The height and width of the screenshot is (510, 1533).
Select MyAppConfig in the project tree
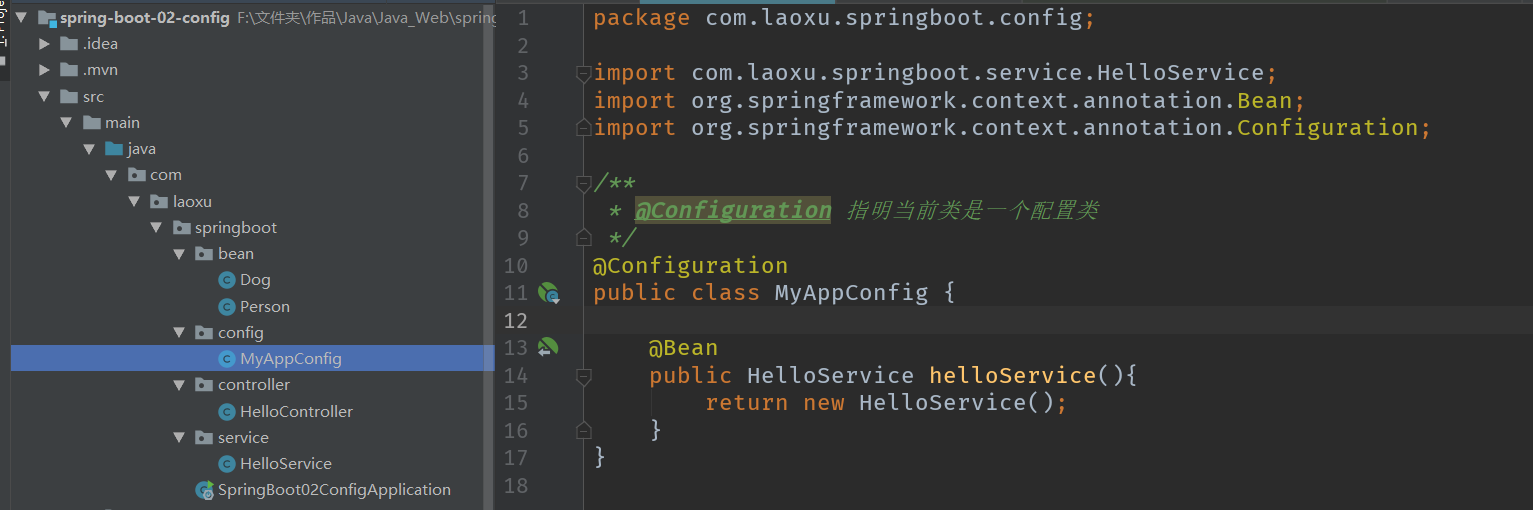click(x=253, y=358)
